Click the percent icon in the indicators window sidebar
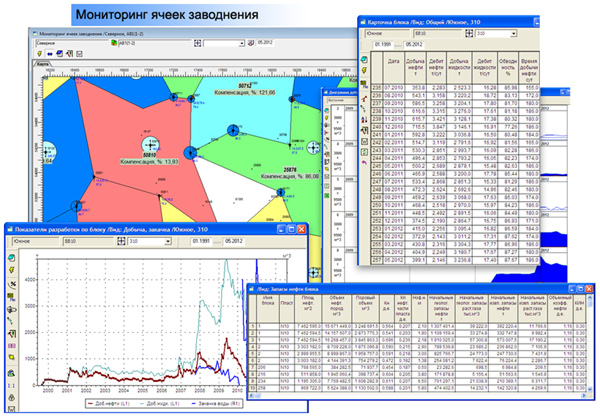 pyautogui.click(x=12, y=284)
